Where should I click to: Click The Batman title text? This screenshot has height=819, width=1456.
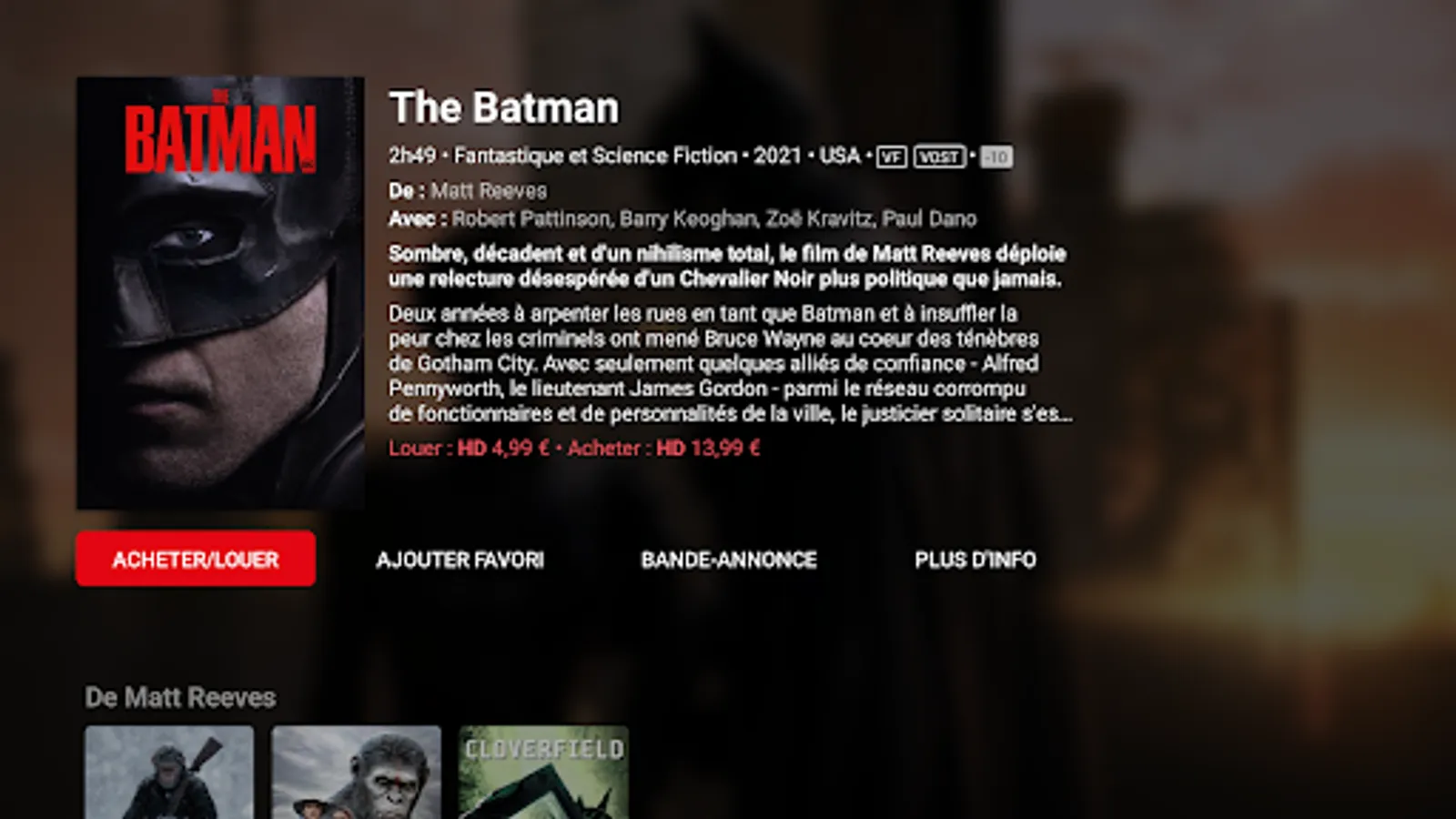[504, 107]
